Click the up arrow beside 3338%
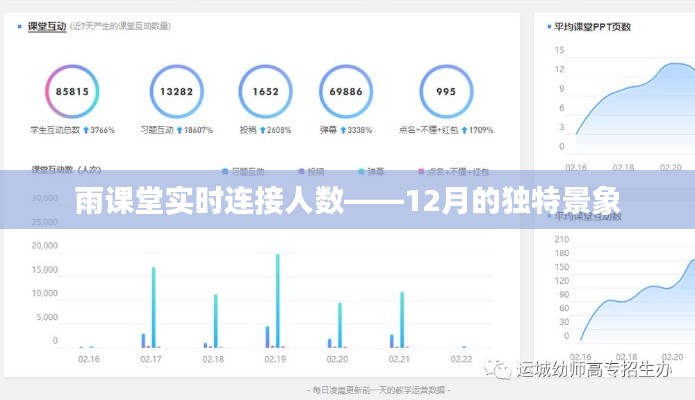This screenshot has height=400, width=695. tap(343, 130)
